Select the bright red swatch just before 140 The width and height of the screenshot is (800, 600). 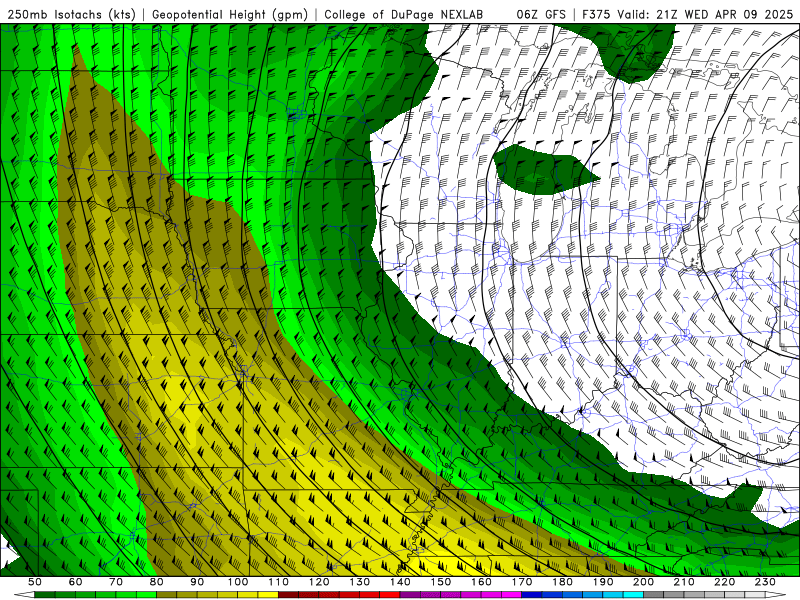point(390,595)
